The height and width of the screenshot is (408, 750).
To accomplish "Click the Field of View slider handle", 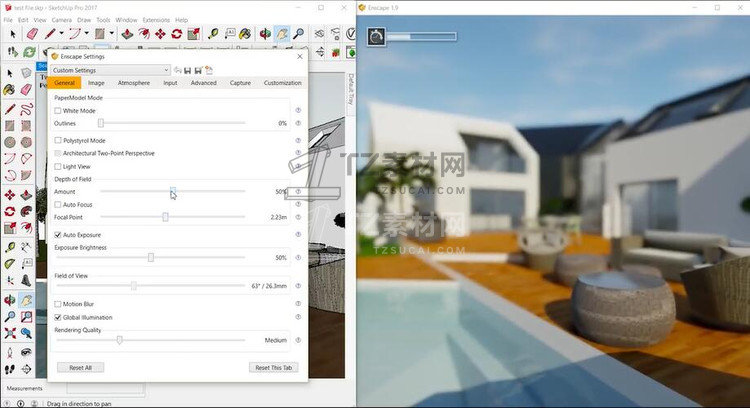I will click(x=134, y=286).
